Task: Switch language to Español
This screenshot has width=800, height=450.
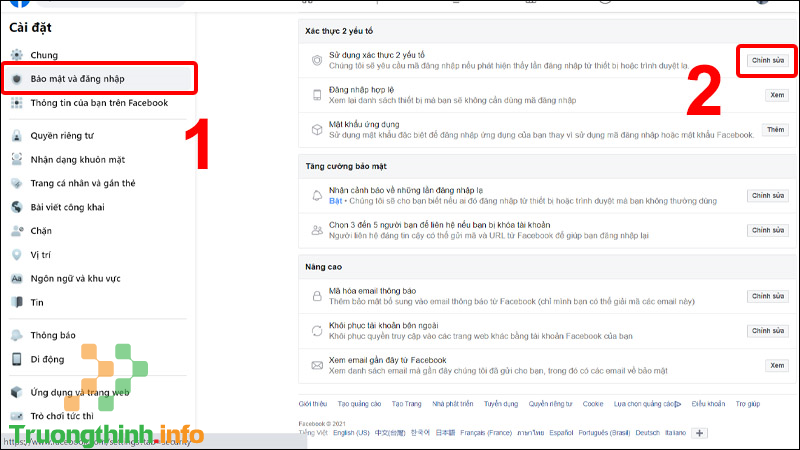Action: pos(561,433)
